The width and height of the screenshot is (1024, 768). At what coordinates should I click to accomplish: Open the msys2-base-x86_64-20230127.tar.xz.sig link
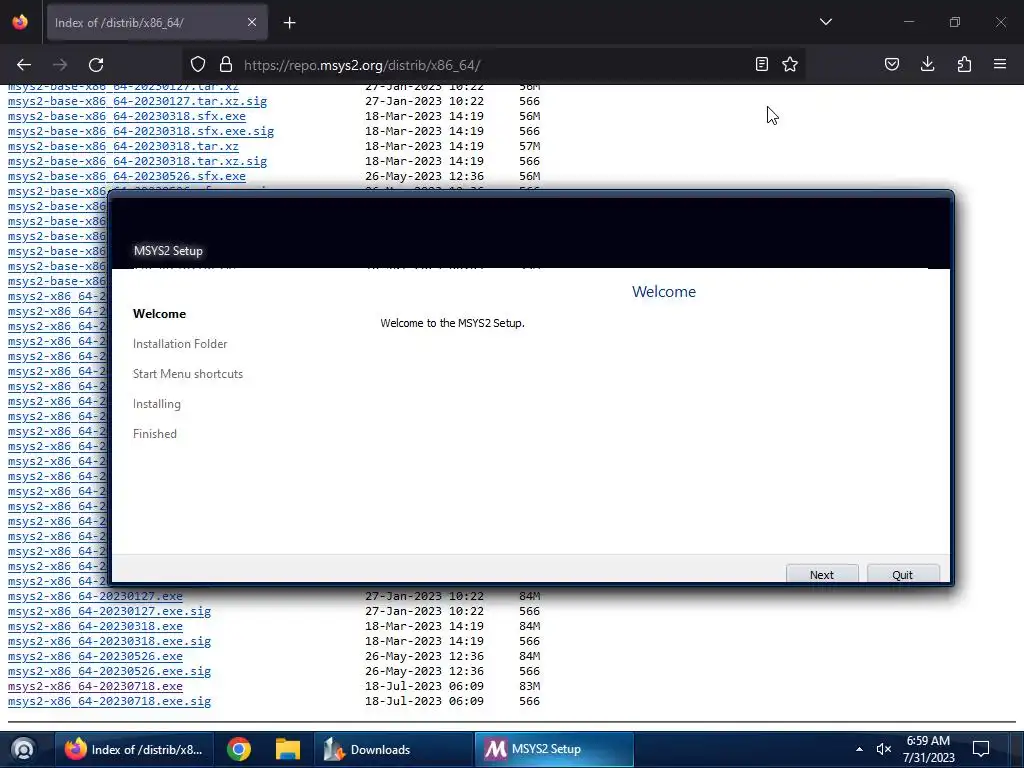137,101
